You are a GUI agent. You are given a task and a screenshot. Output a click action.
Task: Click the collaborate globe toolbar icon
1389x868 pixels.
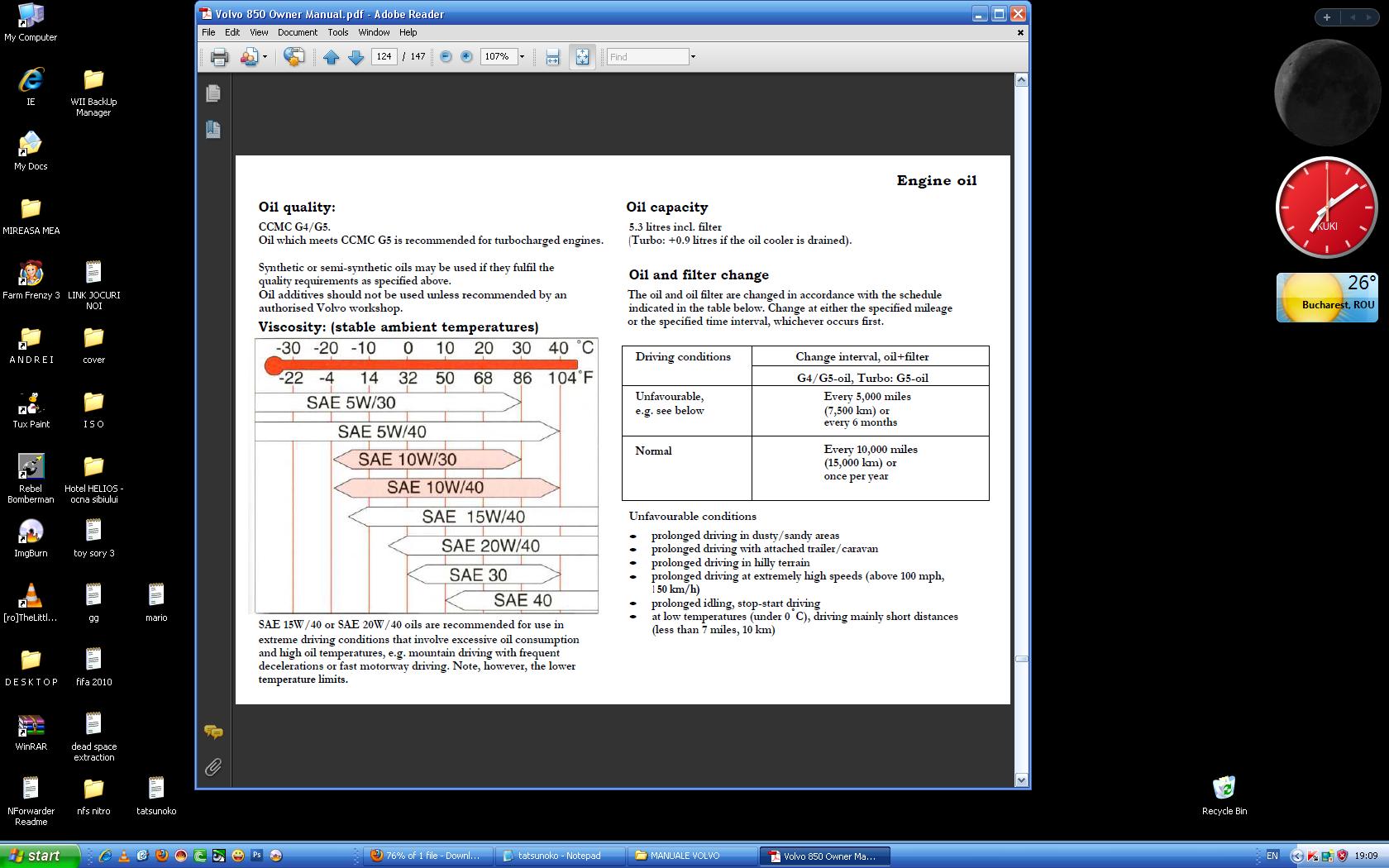coord(294,57)
